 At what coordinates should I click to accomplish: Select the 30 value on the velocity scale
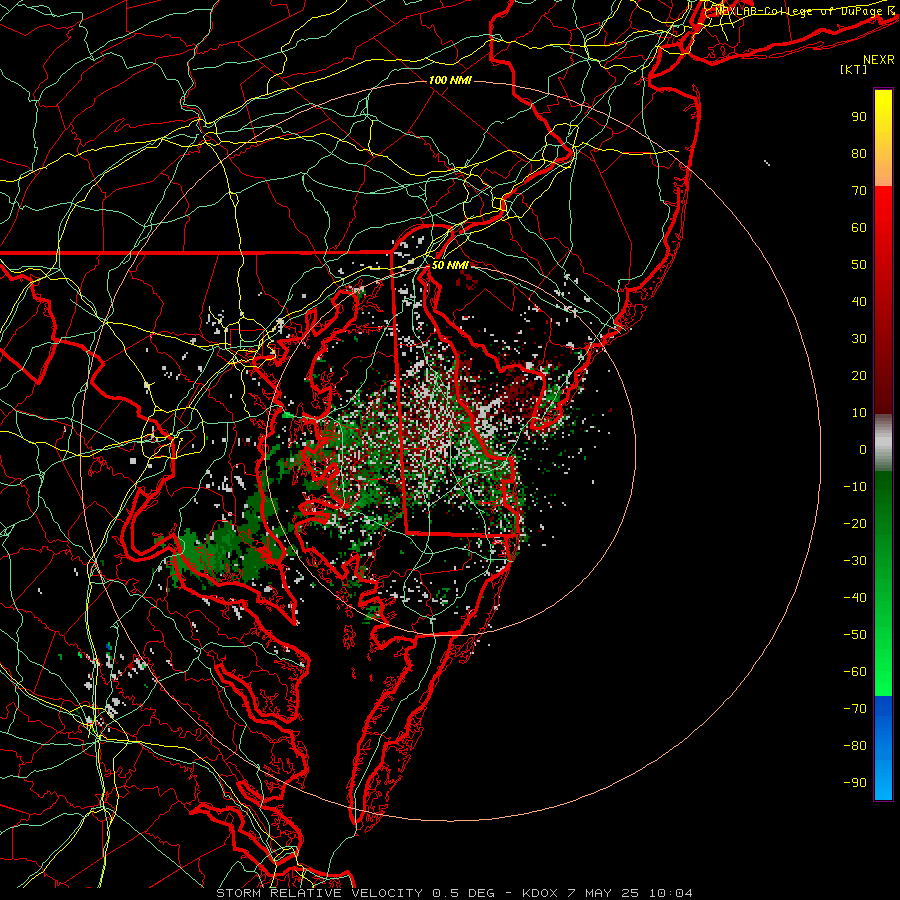coord(859,339)
